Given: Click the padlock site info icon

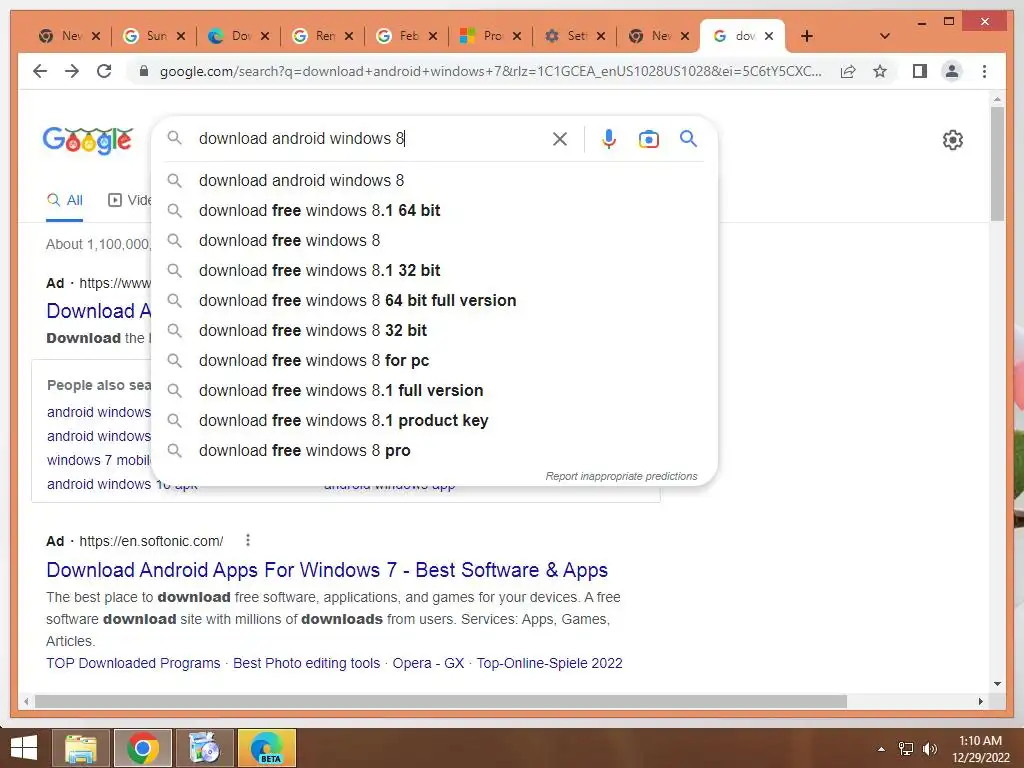Looking at the screenshot, I should pyautogui.click(x=144, y=71).
